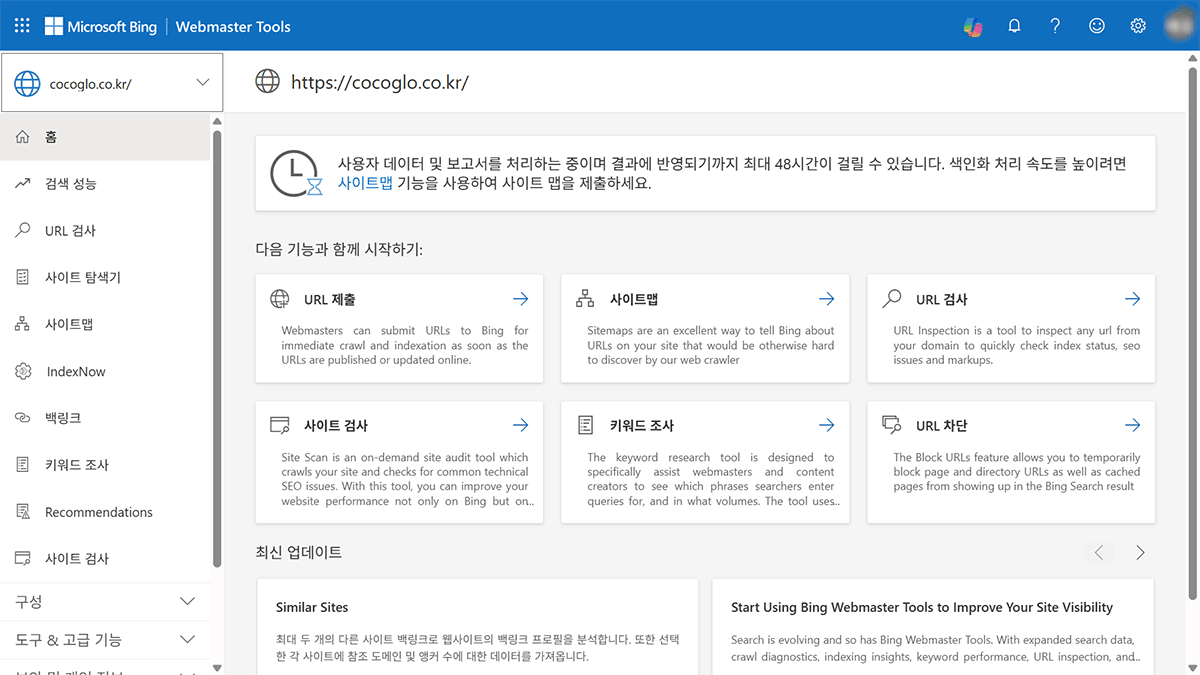The image size is (1200, 675).
Task: Open the Similar Sites update card
Action: 477,626
